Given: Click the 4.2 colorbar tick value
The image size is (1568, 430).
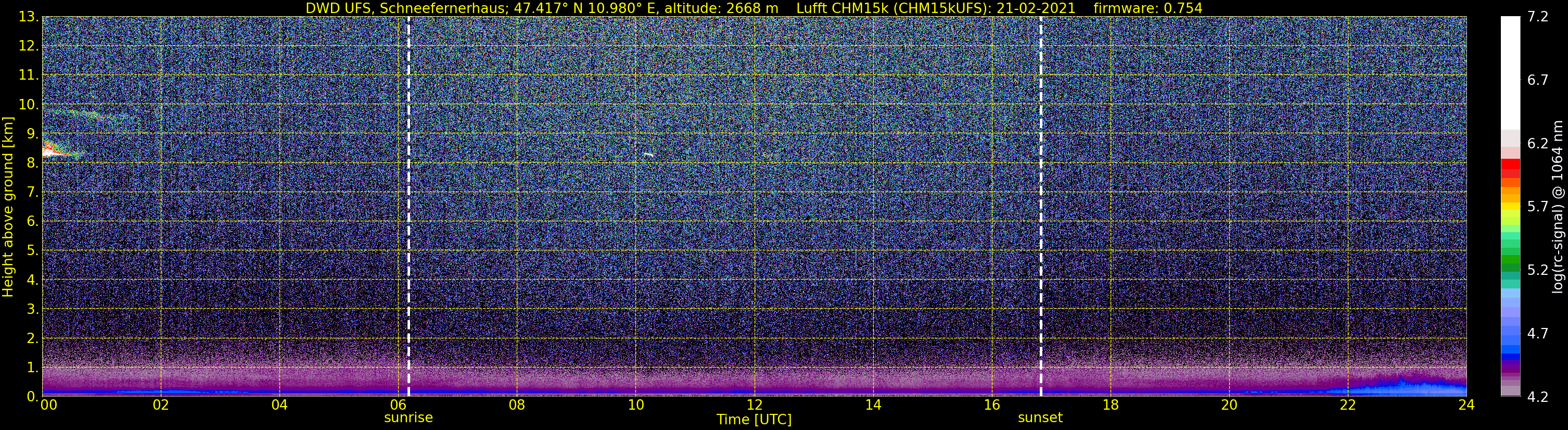Looking at the screenshot, I should tap(1537, 397).
